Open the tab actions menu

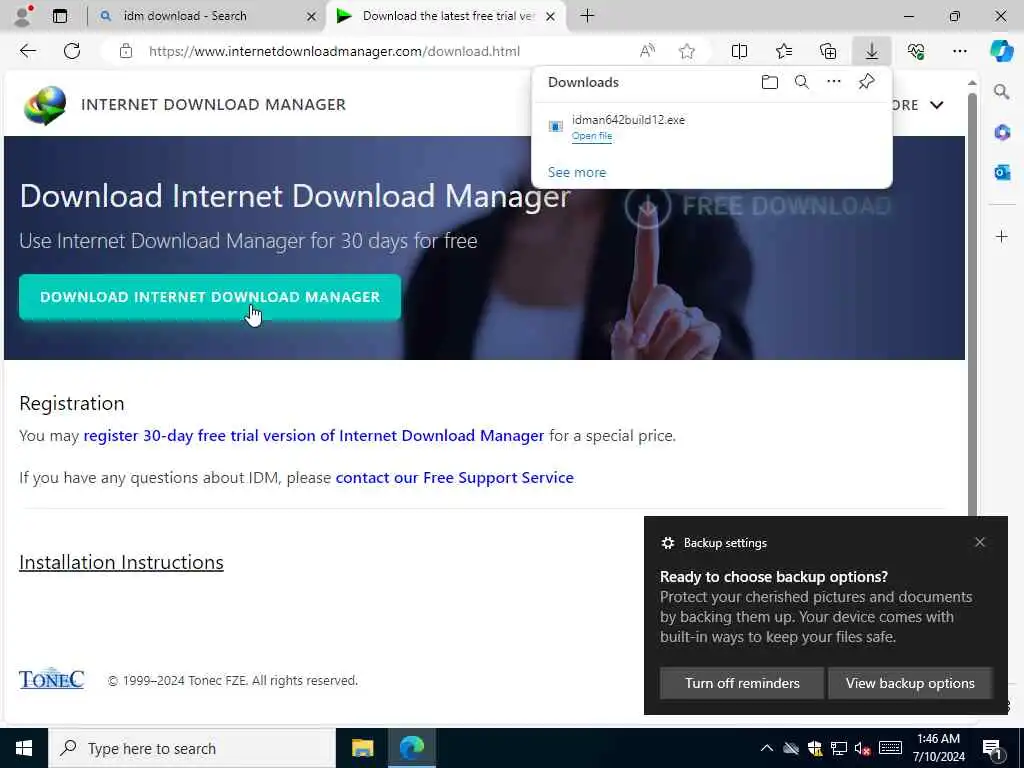coord(60,16)
